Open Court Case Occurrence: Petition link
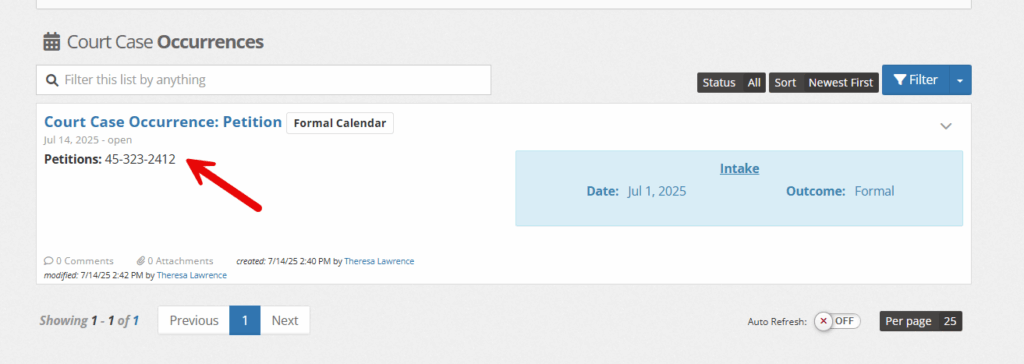 [x=163, y=122]
